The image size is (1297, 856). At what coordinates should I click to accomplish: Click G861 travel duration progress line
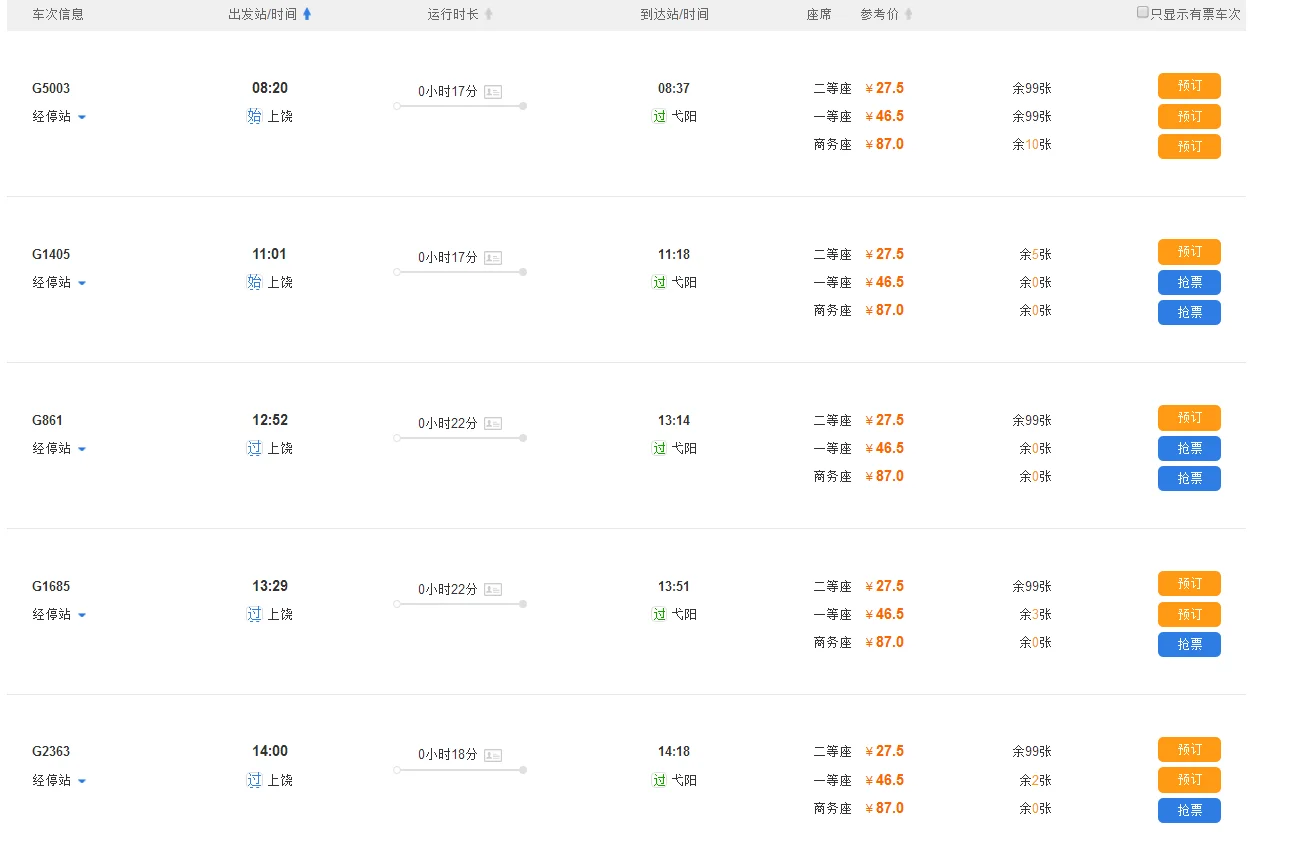460,438
